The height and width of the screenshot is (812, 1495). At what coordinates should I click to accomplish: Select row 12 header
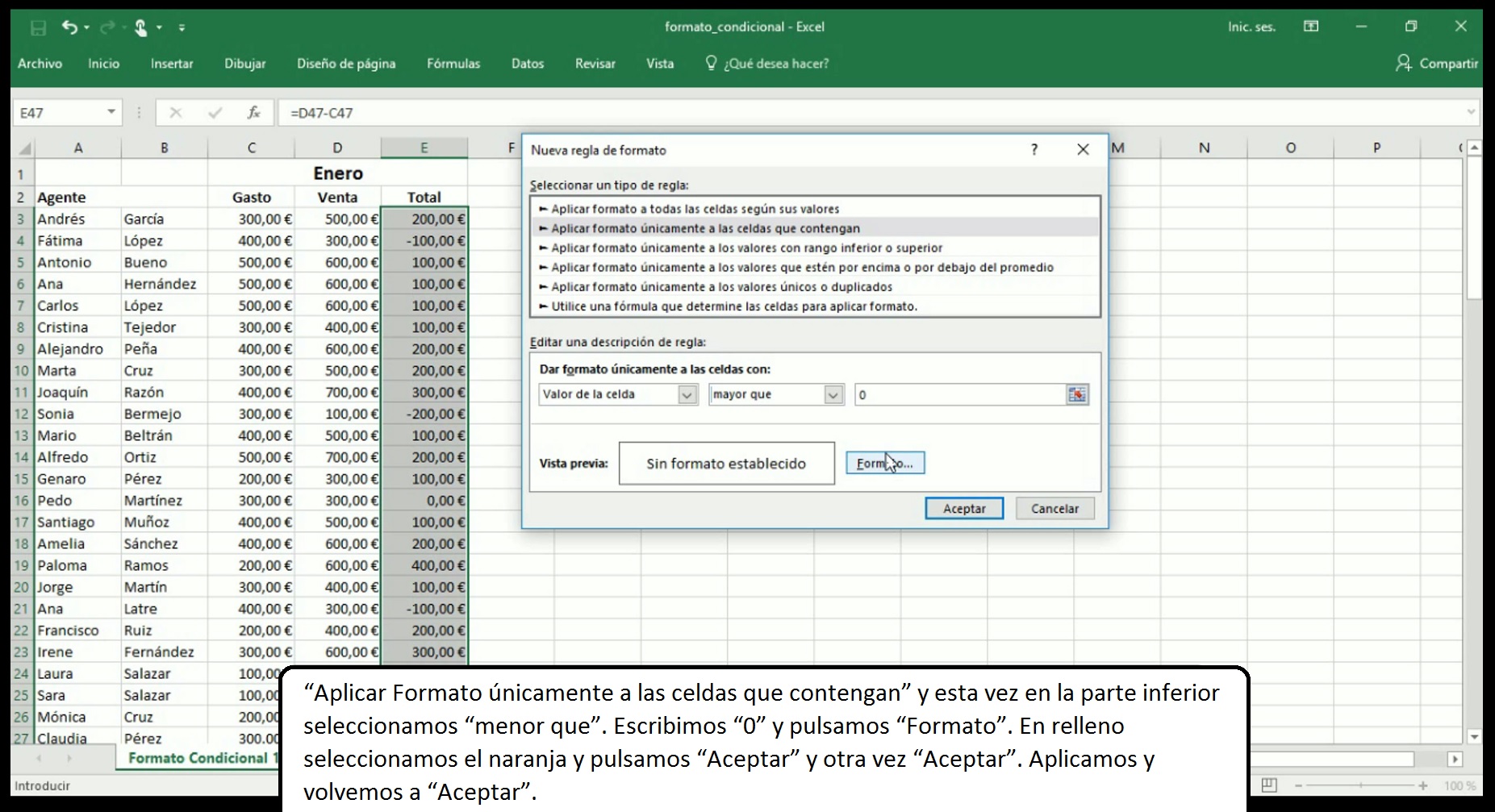(22, 414)
